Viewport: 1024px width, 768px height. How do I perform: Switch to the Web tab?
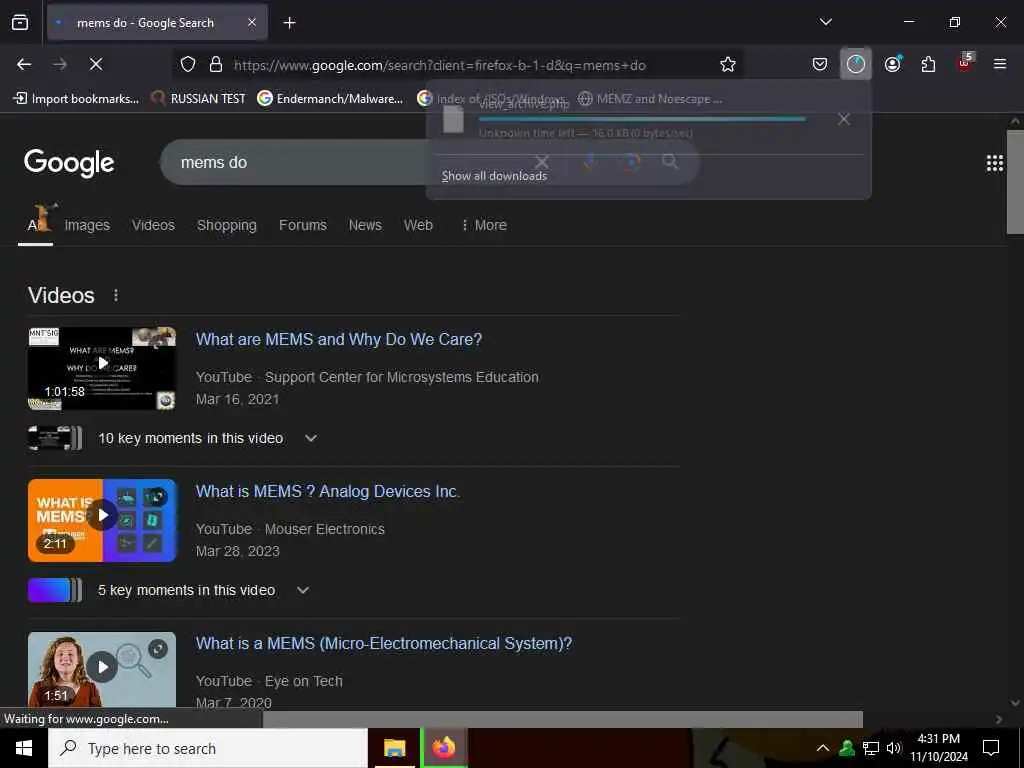[x=418, y=225]
